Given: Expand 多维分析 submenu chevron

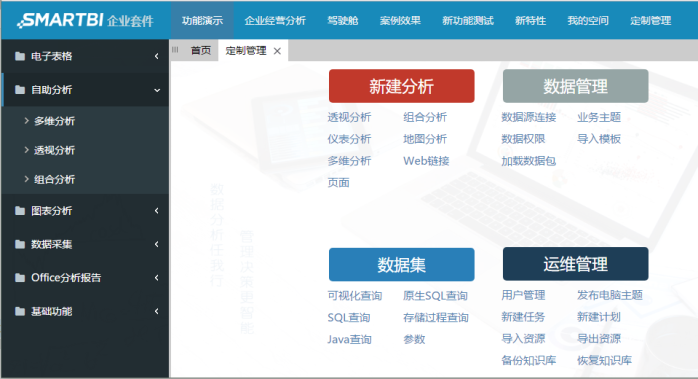Looking at the screenshot, I should pos(26,121).
